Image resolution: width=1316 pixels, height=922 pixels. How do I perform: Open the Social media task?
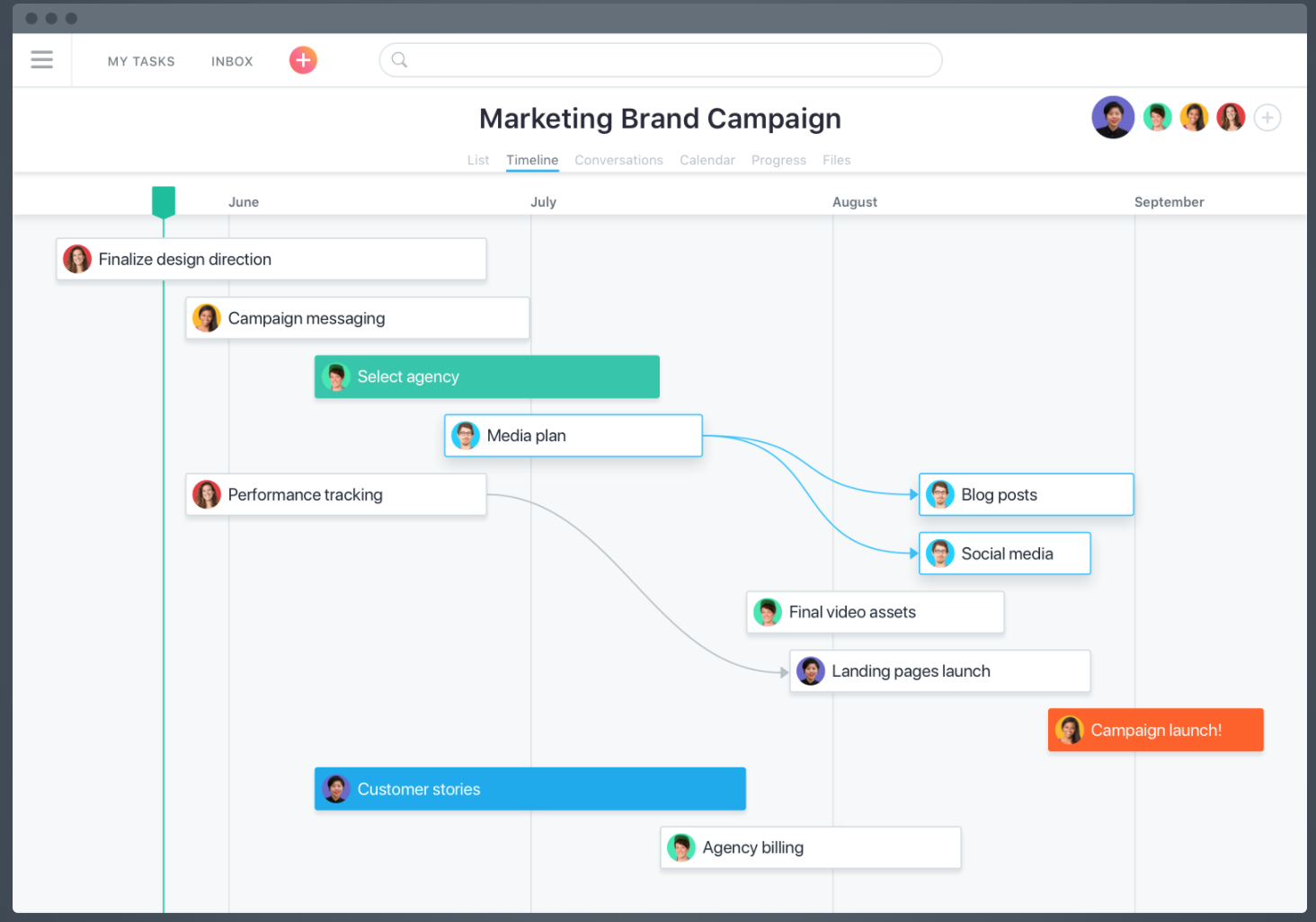click(1005, 554)
